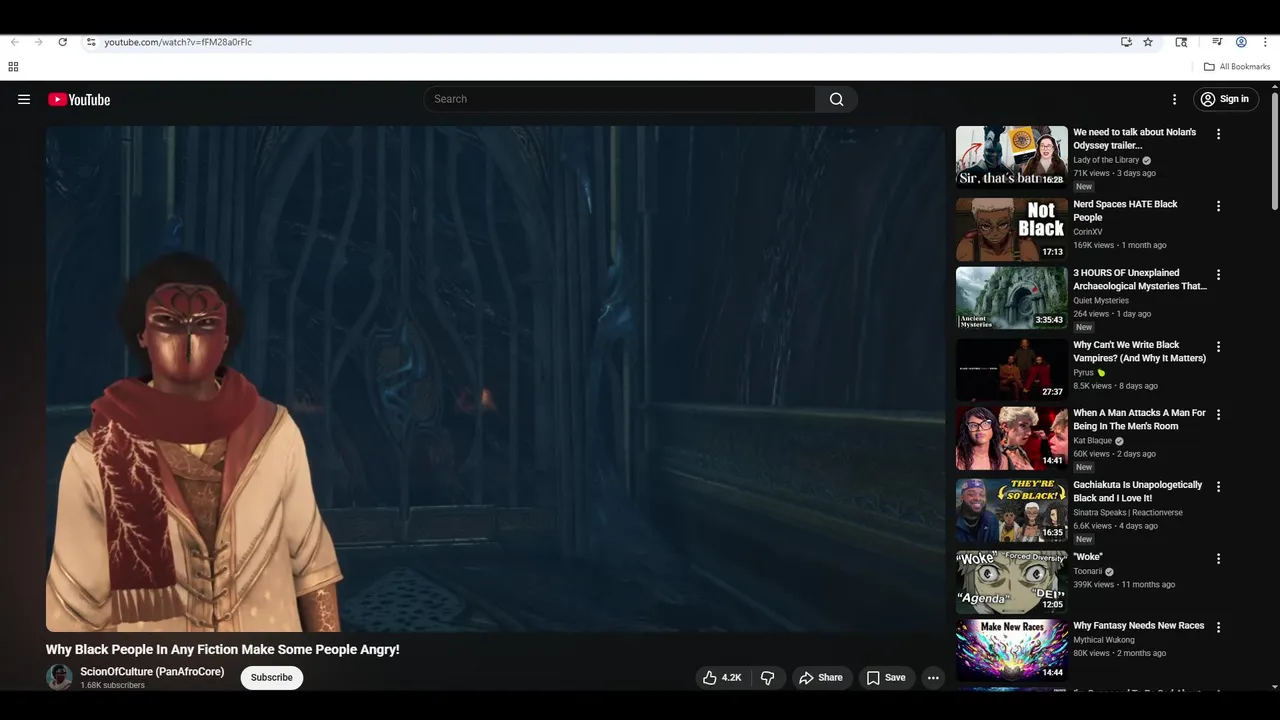Open options for Nerd Spaces HATE Black People
This screenshot has width=1280, height=720.
[1218, 206]
